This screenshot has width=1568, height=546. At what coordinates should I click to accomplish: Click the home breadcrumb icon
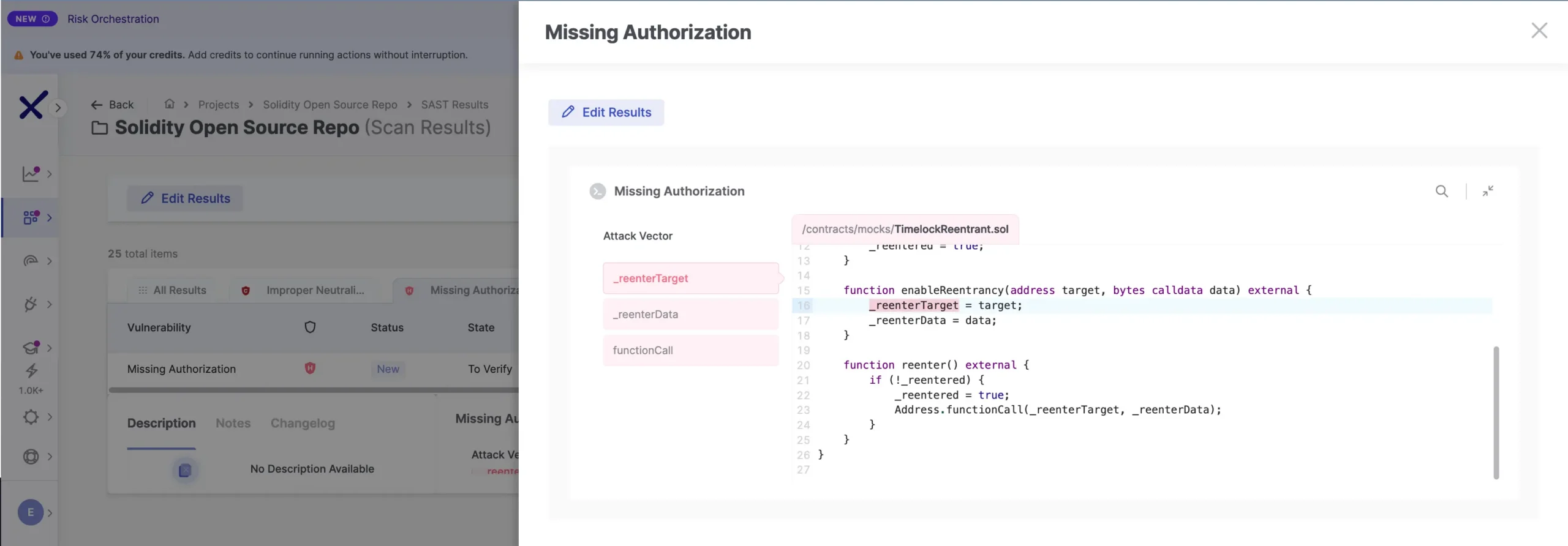[170, 104]
